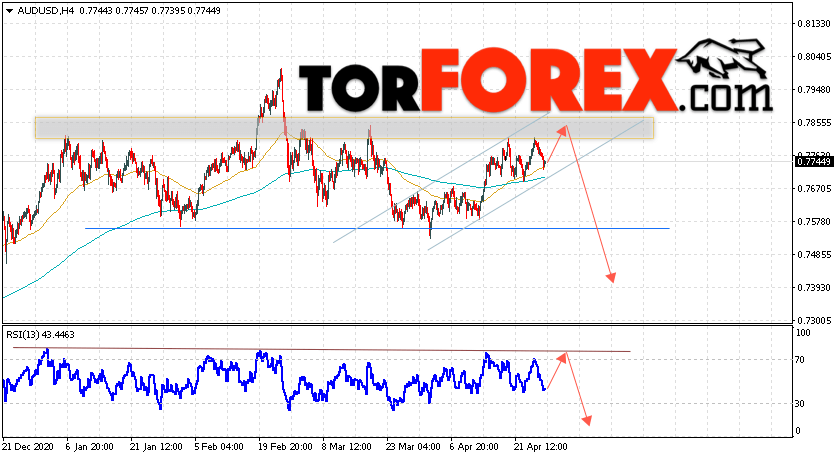Click the 6 Jan 20:00 date label
The width and height of the screenshot is (838, 458).
tap(89, 447)
